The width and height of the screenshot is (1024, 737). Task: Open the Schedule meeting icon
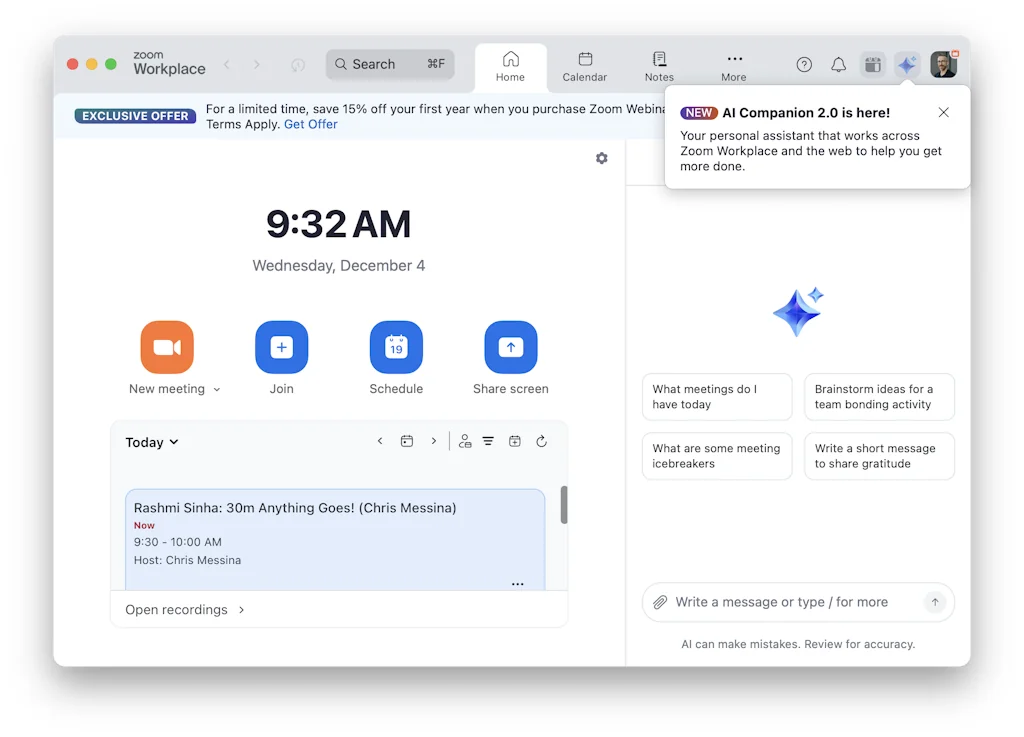(x=396, y=346)
